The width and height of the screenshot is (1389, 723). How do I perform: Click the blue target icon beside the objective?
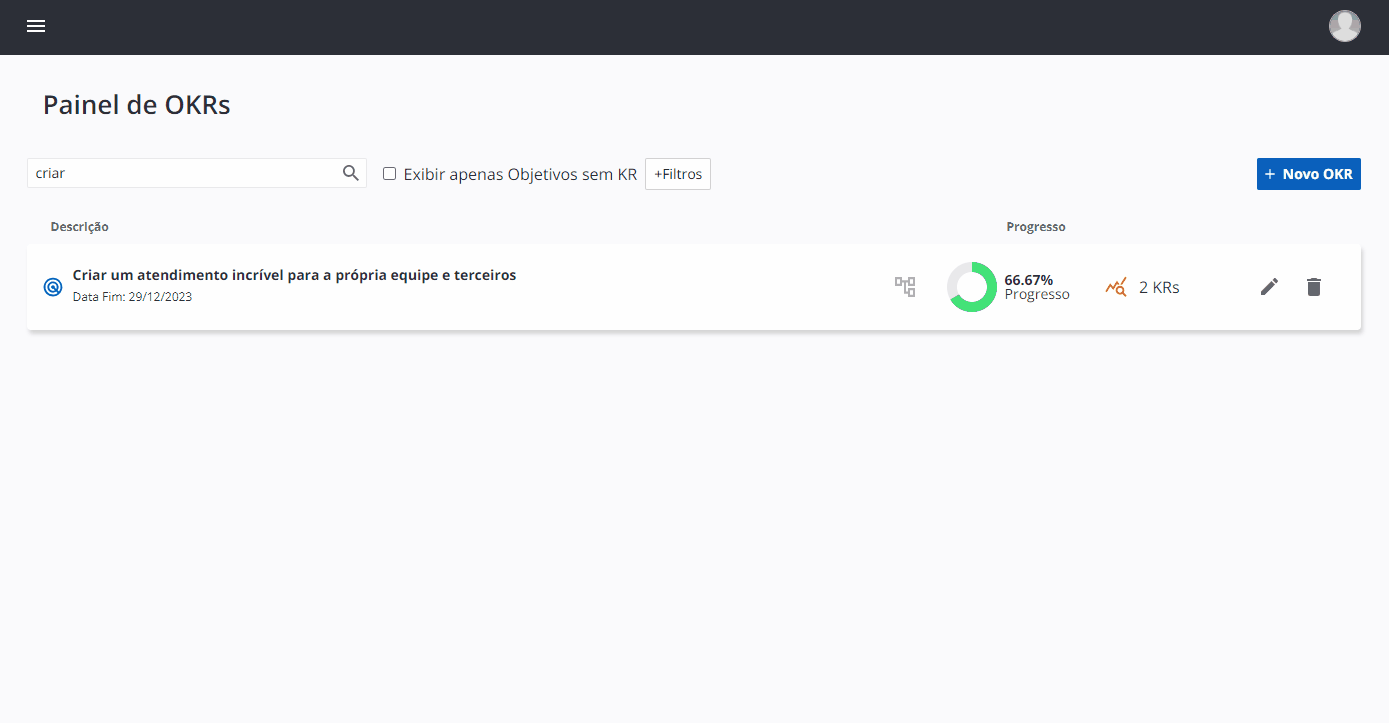coord(53,287)
